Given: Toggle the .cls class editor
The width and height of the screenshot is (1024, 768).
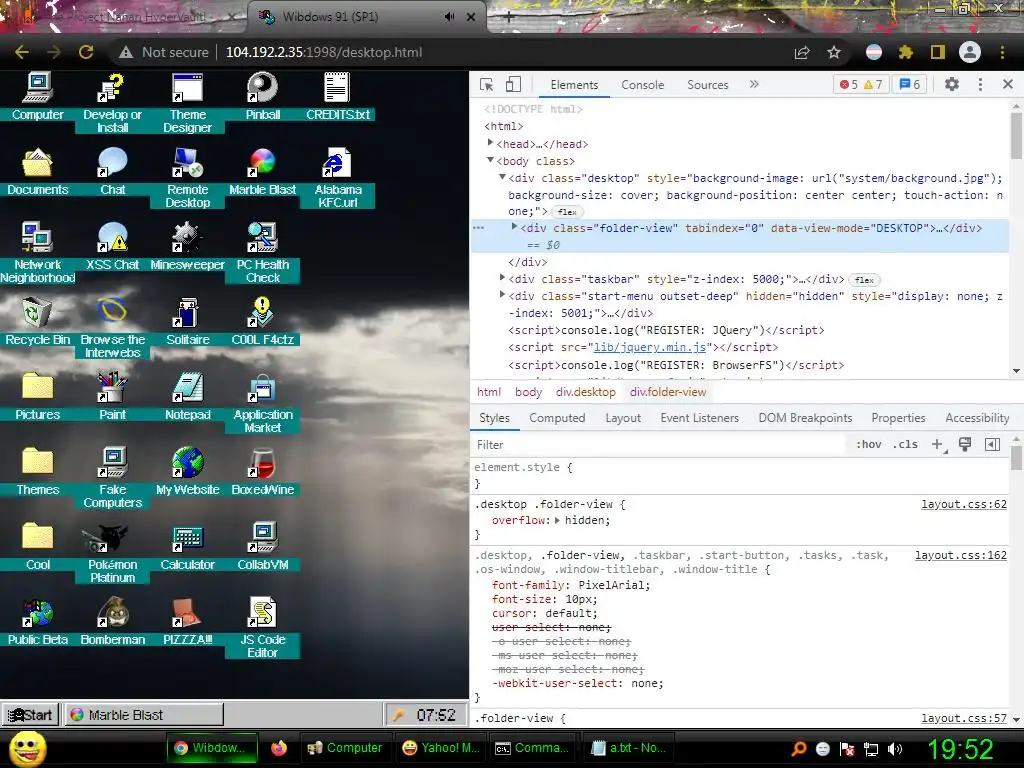Looking at the screenshot, I should [905, 444].
